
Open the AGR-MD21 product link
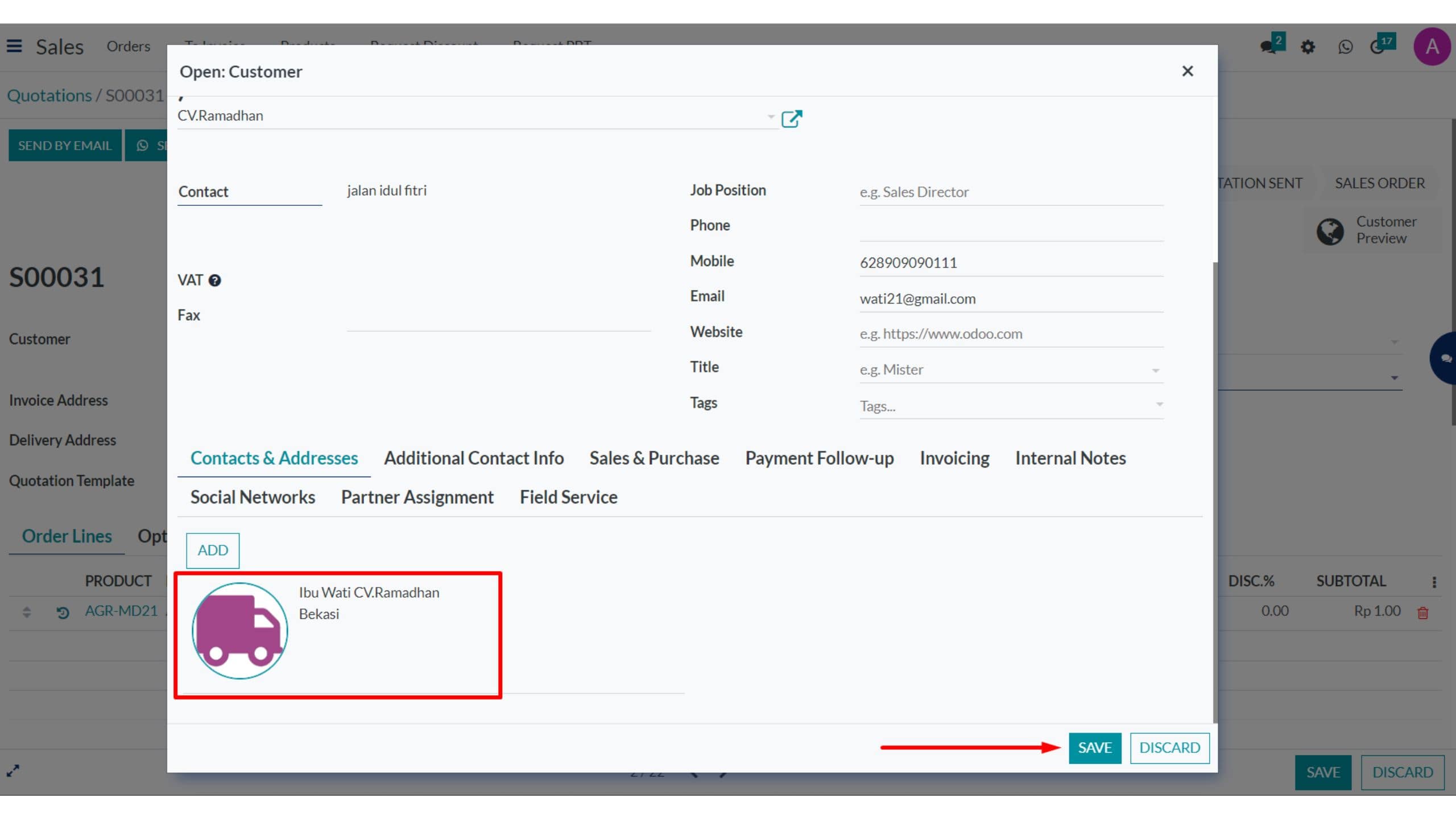tap(121, 611)
